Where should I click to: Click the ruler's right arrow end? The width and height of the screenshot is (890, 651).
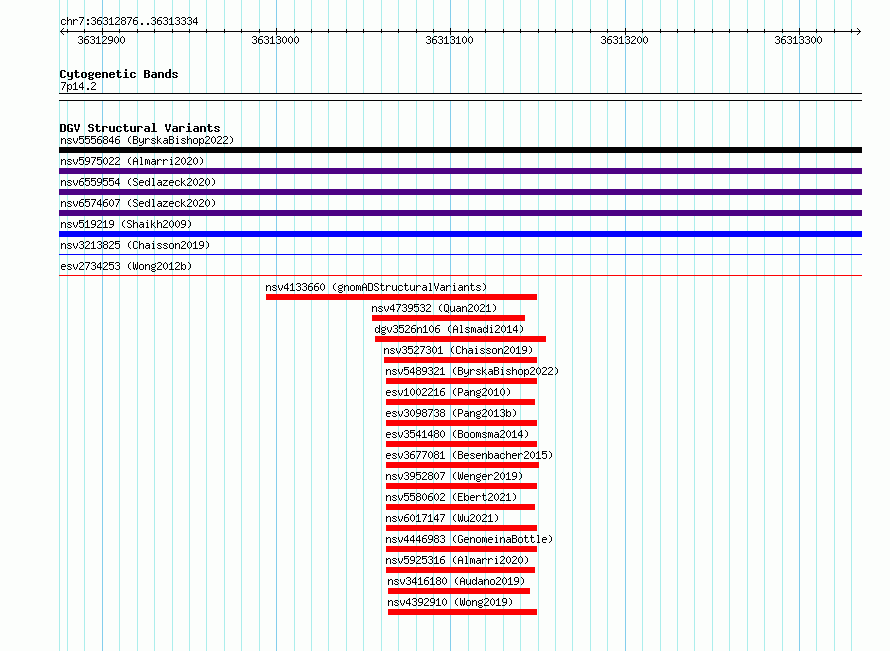click(859, 31)
